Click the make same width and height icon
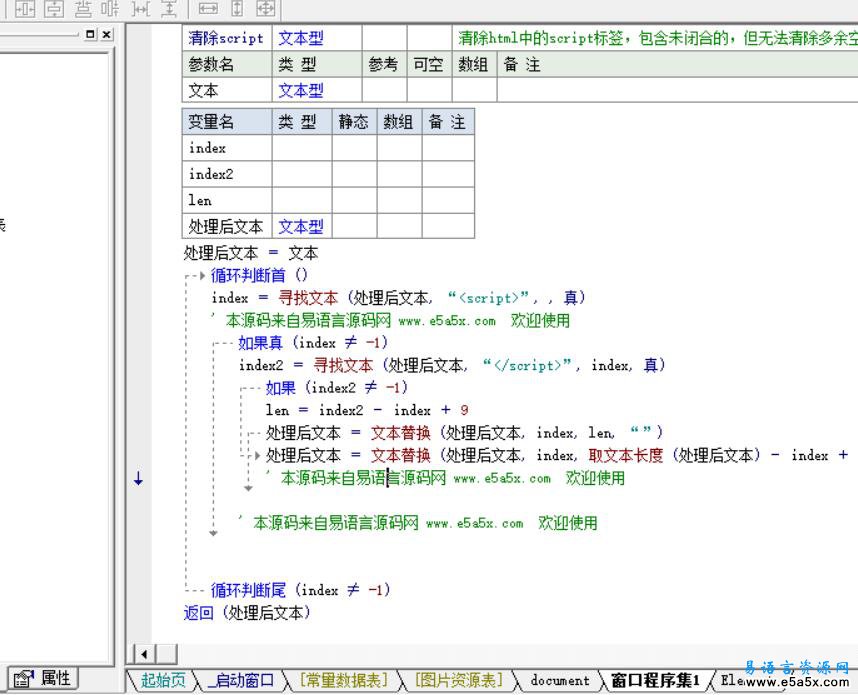 pyautogui.click(x=266, y=9)
